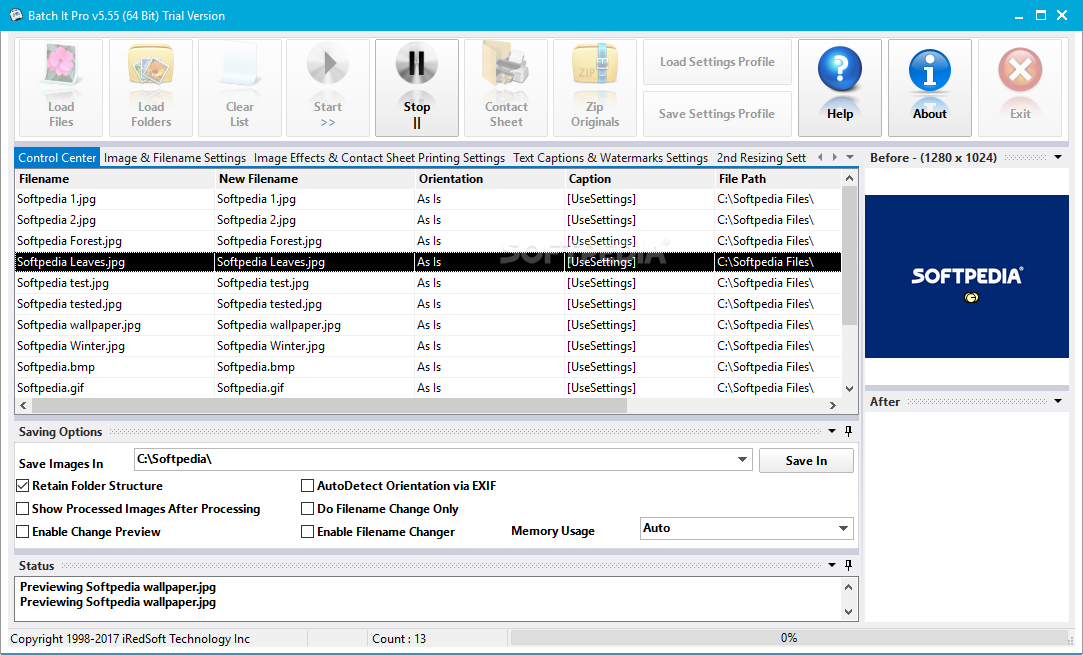The height and width of the screenshot is (655, 1083).
Task: Click the red Exit icon
Action: (1019, 88)
